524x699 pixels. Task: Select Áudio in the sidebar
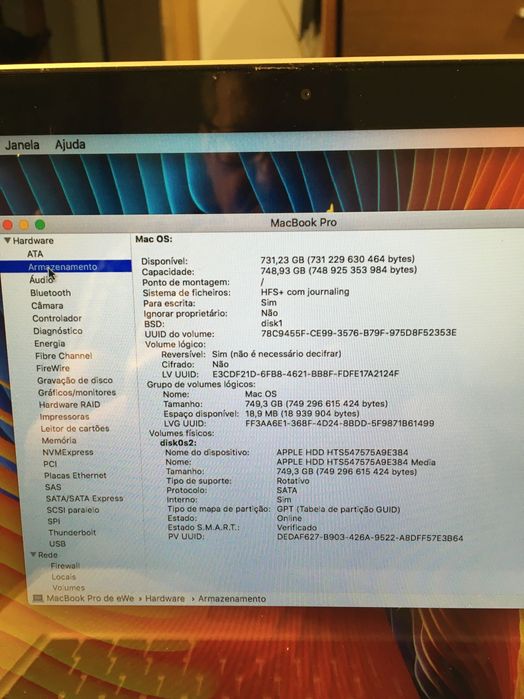(41, 280)
